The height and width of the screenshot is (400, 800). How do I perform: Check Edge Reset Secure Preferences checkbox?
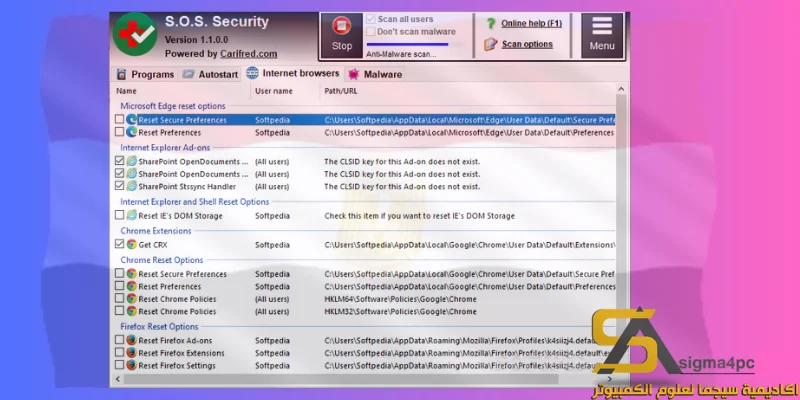pyautogui.click(x=119, y=119)
